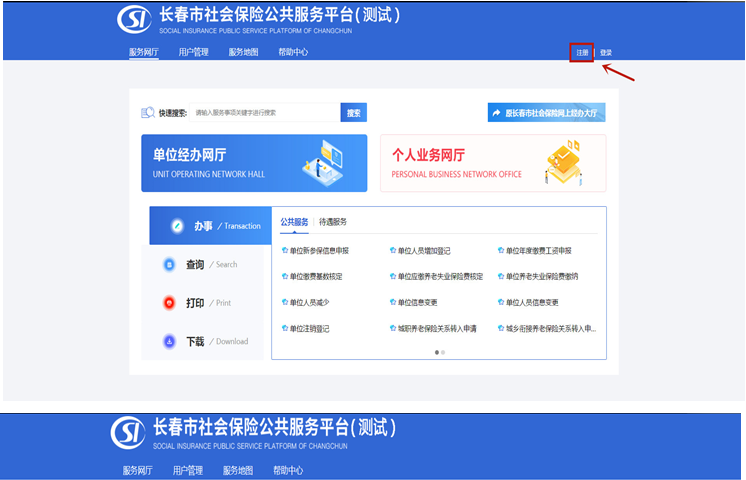Select the 办事 / Transaction side tab
This screenshot has width=746, height=480.
pyautogui.click(x=211, y=226)
